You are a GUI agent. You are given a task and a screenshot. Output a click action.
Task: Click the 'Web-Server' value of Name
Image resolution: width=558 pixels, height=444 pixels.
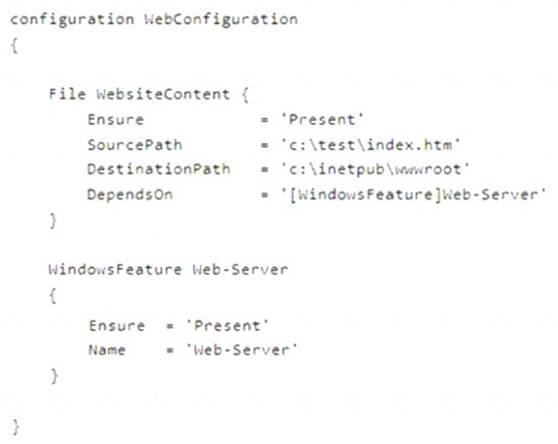click(242, 350)
